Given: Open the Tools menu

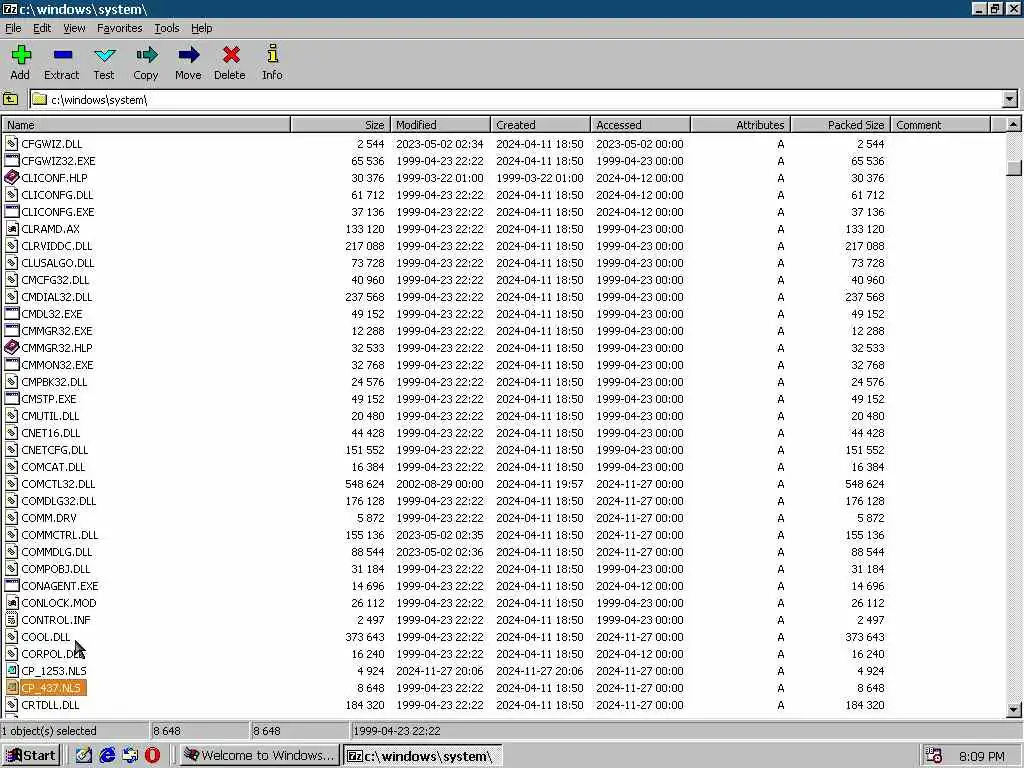Looking at the screenshot, I should (167, 28).
